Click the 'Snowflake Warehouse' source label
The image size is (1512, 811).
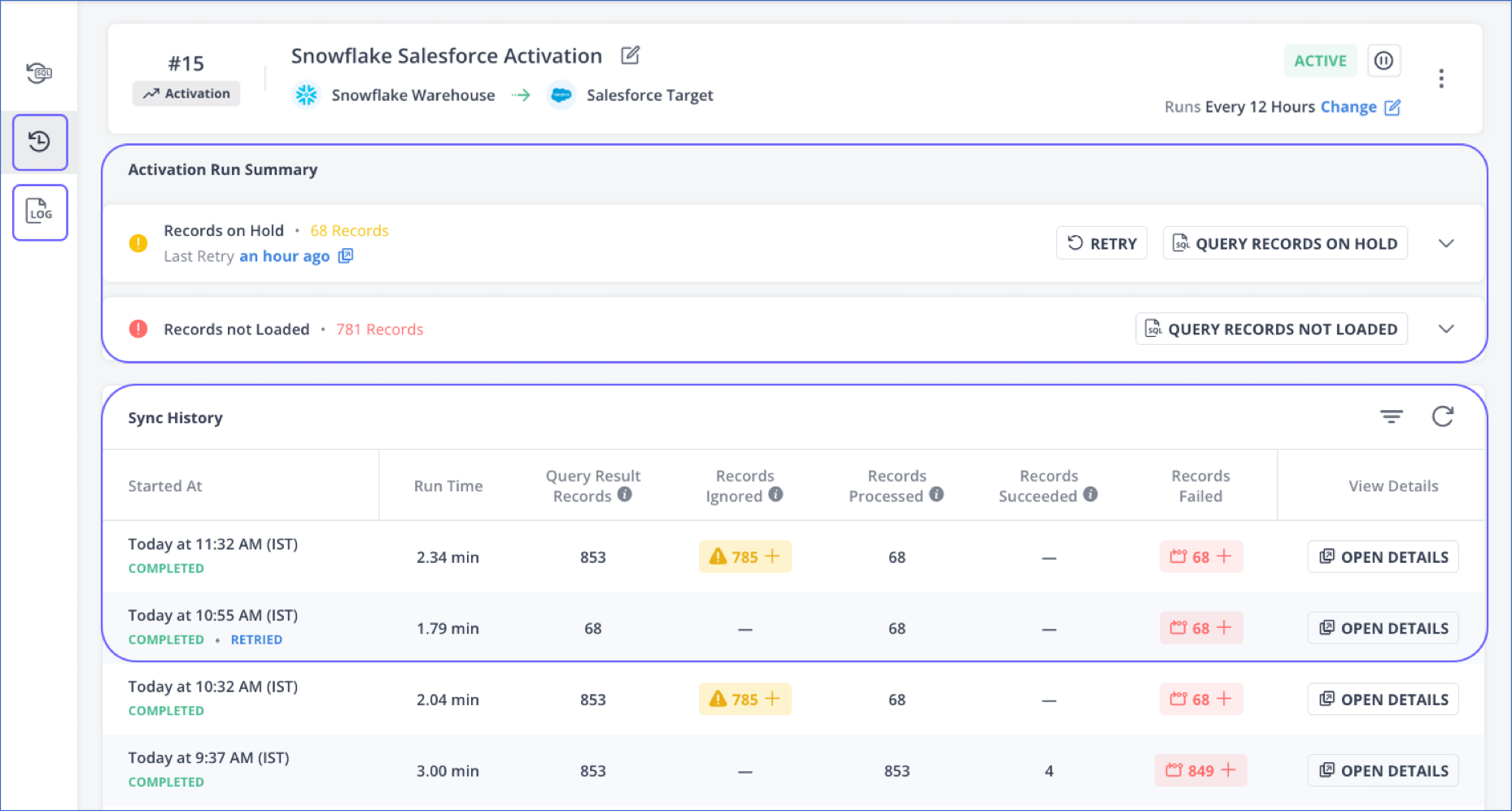click(413, 95)
